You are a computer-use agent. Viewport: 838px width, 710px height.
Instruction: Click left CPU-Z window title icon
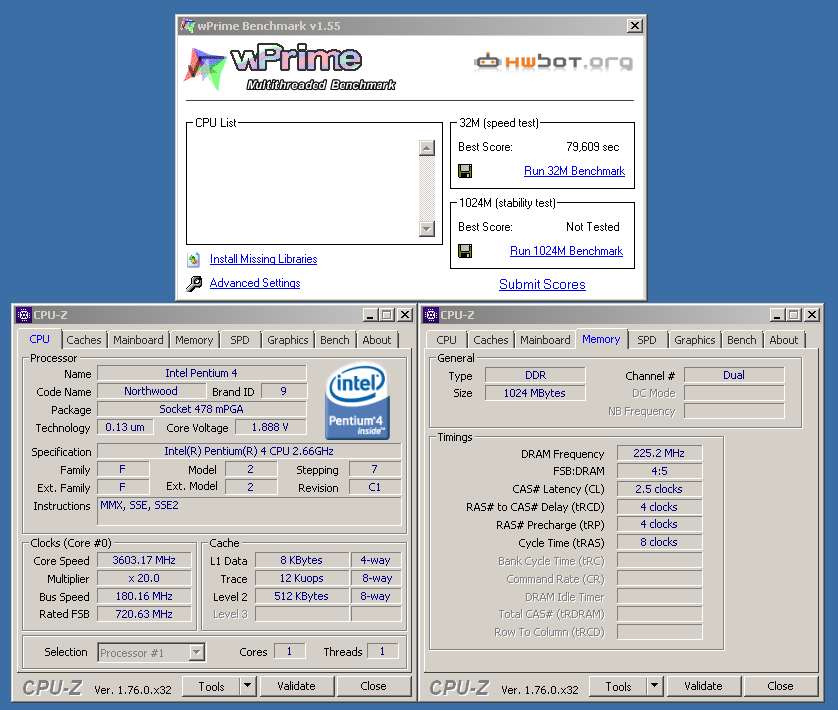(x=24, y=315)
